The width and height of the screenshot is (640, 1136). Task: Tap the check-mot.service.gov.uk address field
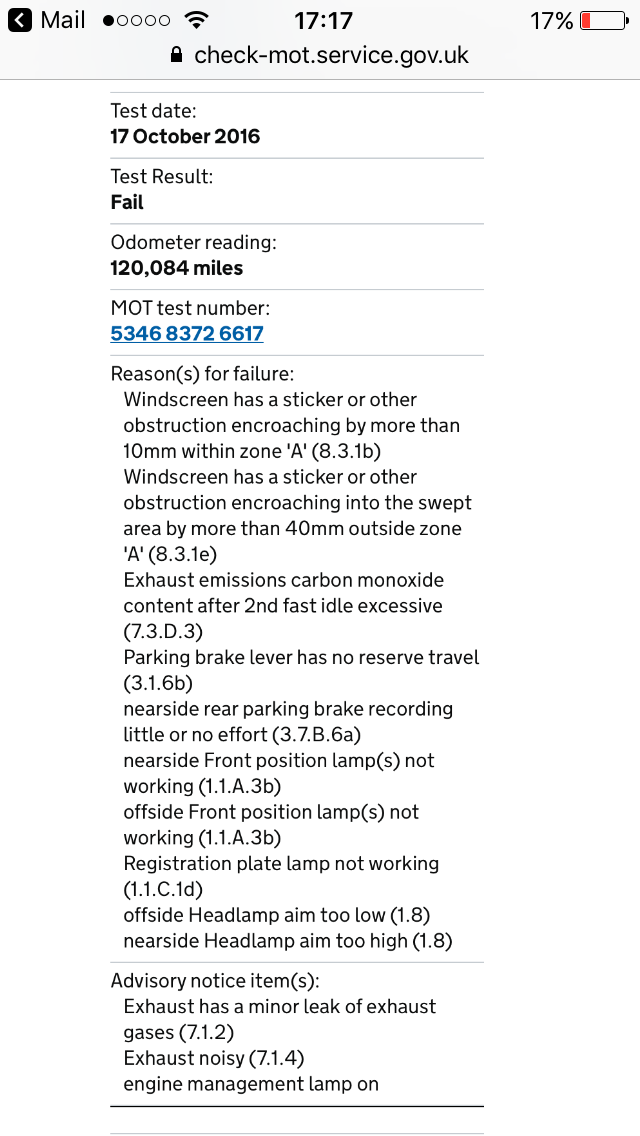coord(320,55)
